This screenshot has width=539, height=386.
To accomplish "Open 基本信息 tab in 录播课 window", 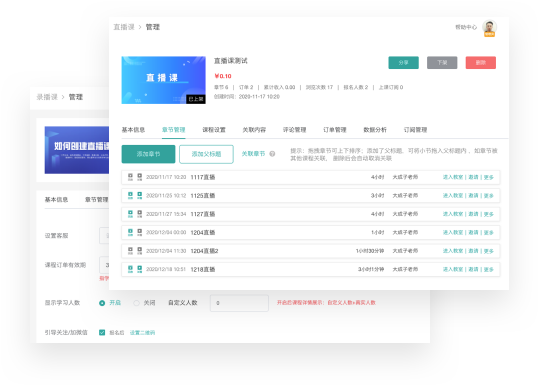I will [x=56, y=200].
